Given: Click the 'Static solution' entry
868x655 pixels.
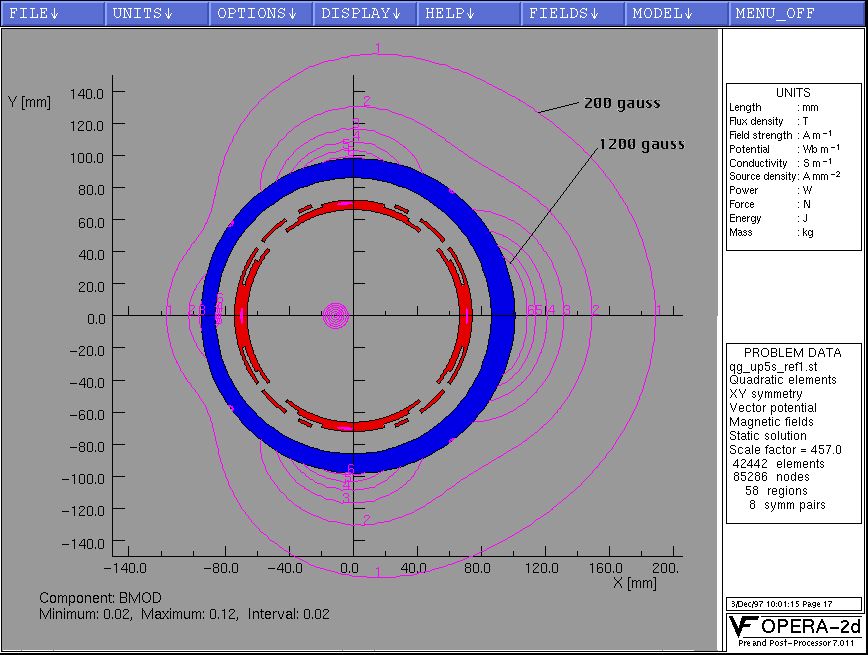Looking at the screenshot, I should [x=768, y=436].
